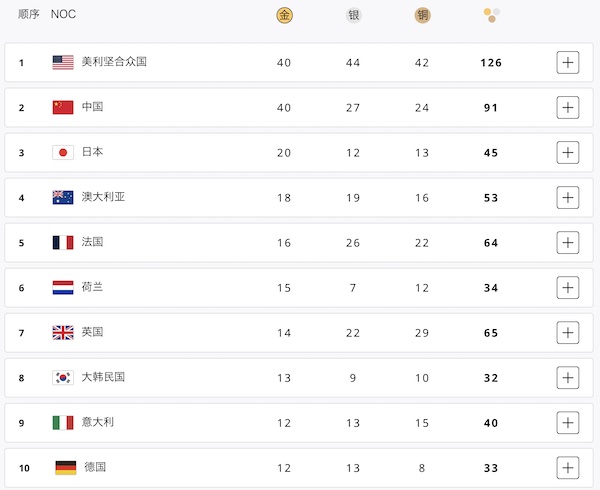This screenshot has width=600, height=490.
Task: Expand the 英国 row plus button
Action: 568,333
